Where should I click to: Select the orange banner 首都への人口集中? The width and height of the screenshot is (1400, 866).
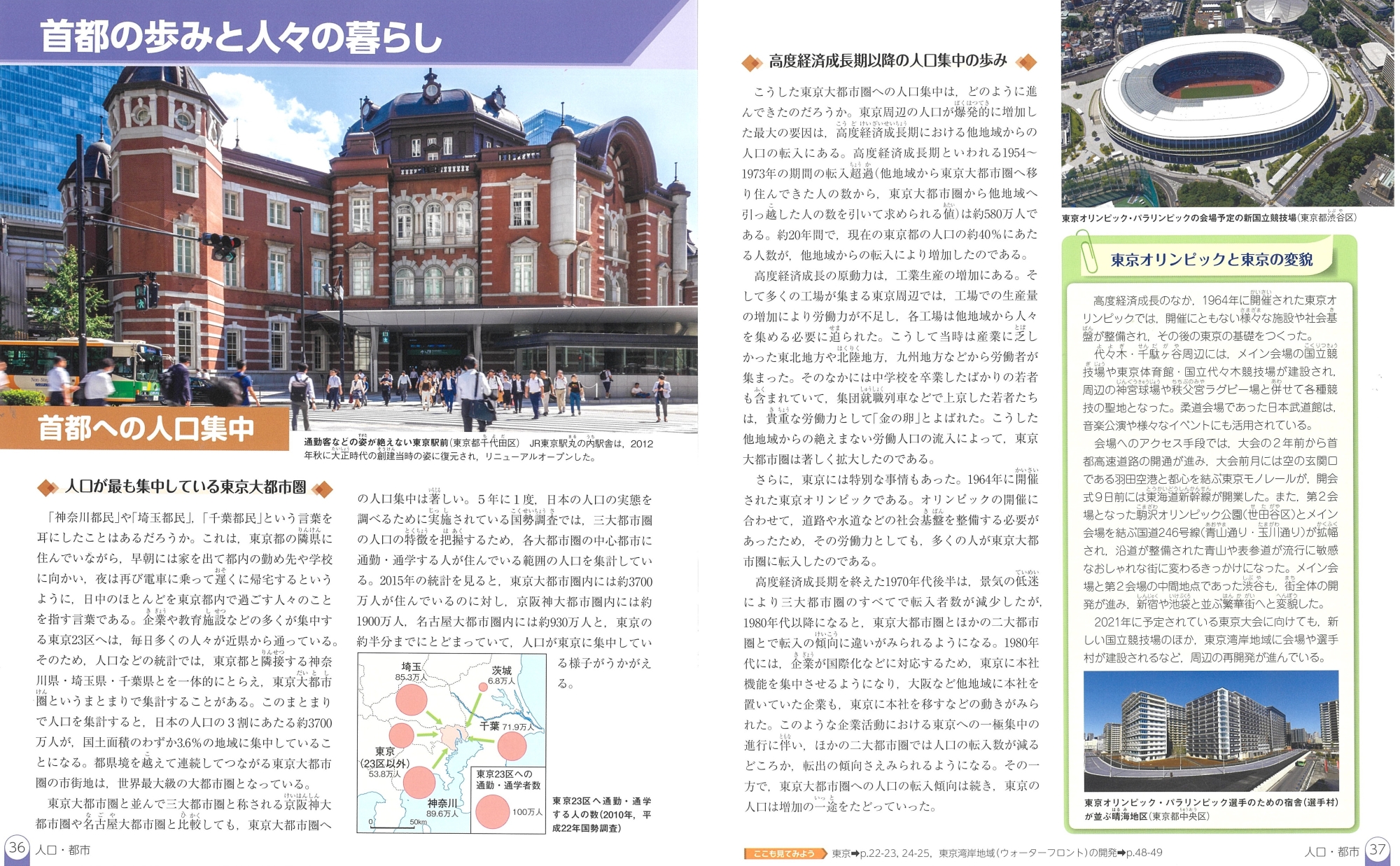pyautogui.click(x=145, y=428)
